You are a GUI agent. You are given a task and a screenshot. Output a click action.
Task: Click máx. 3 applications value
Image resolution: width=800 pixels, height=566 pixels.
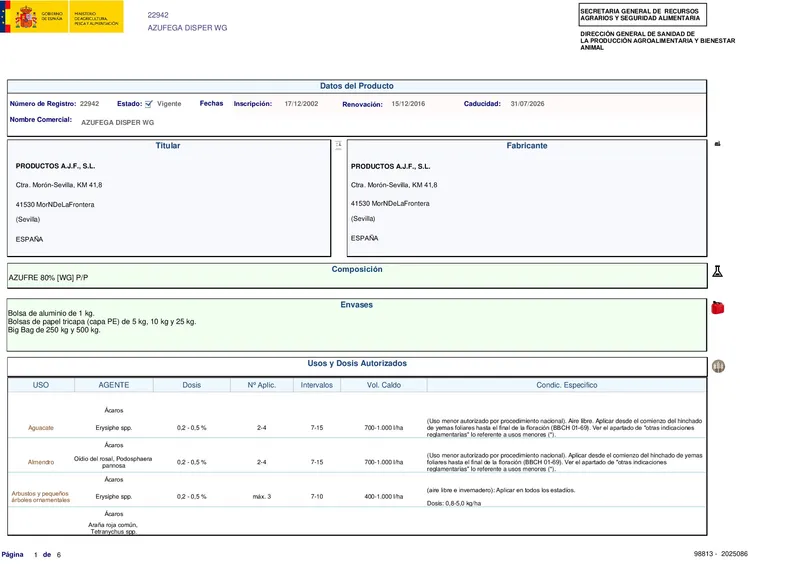click(262, 497)
